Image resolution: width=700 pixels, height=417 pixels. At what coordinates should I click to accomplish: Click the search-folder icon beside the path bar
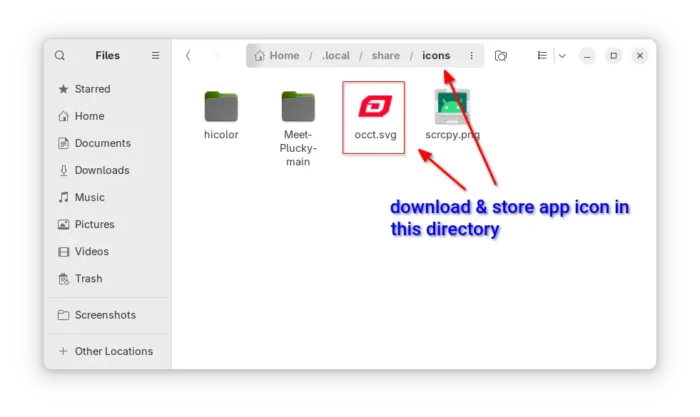(x=501, y=56)
